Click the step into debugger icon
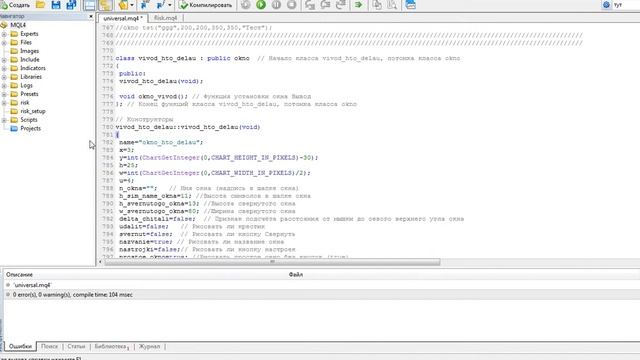The height and width of the screenshot is (360, 640). pos(310,5)
